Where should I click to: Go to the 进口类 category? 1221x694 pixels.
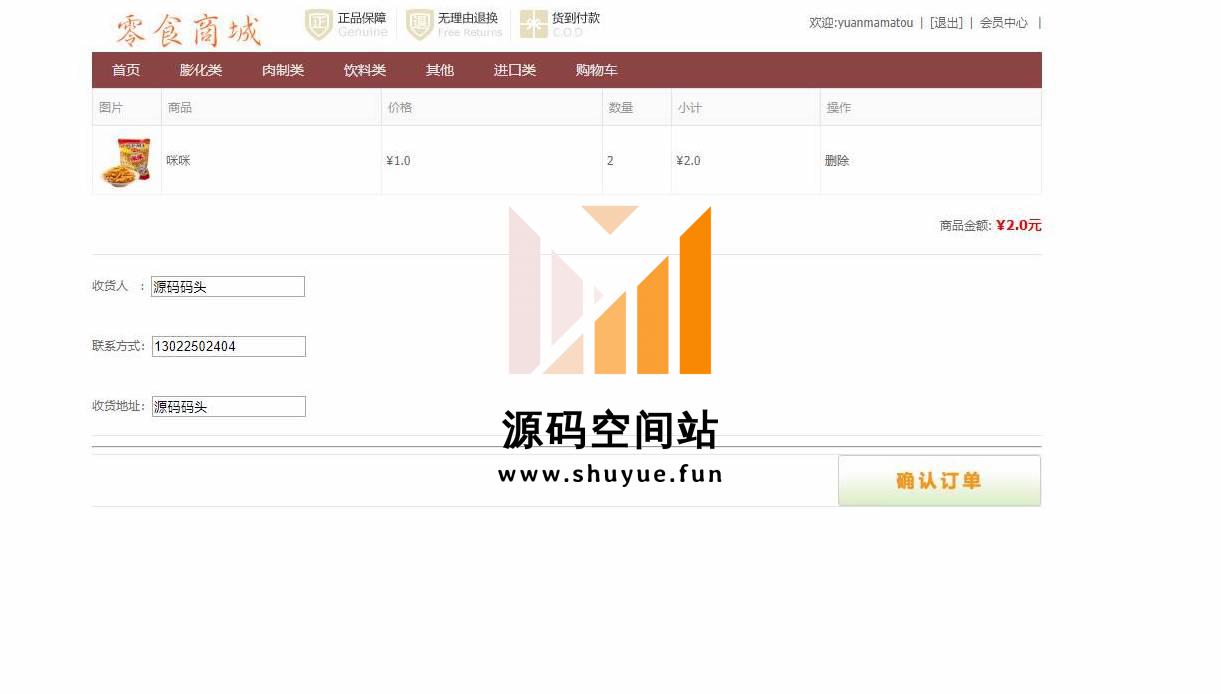(515, 70)
